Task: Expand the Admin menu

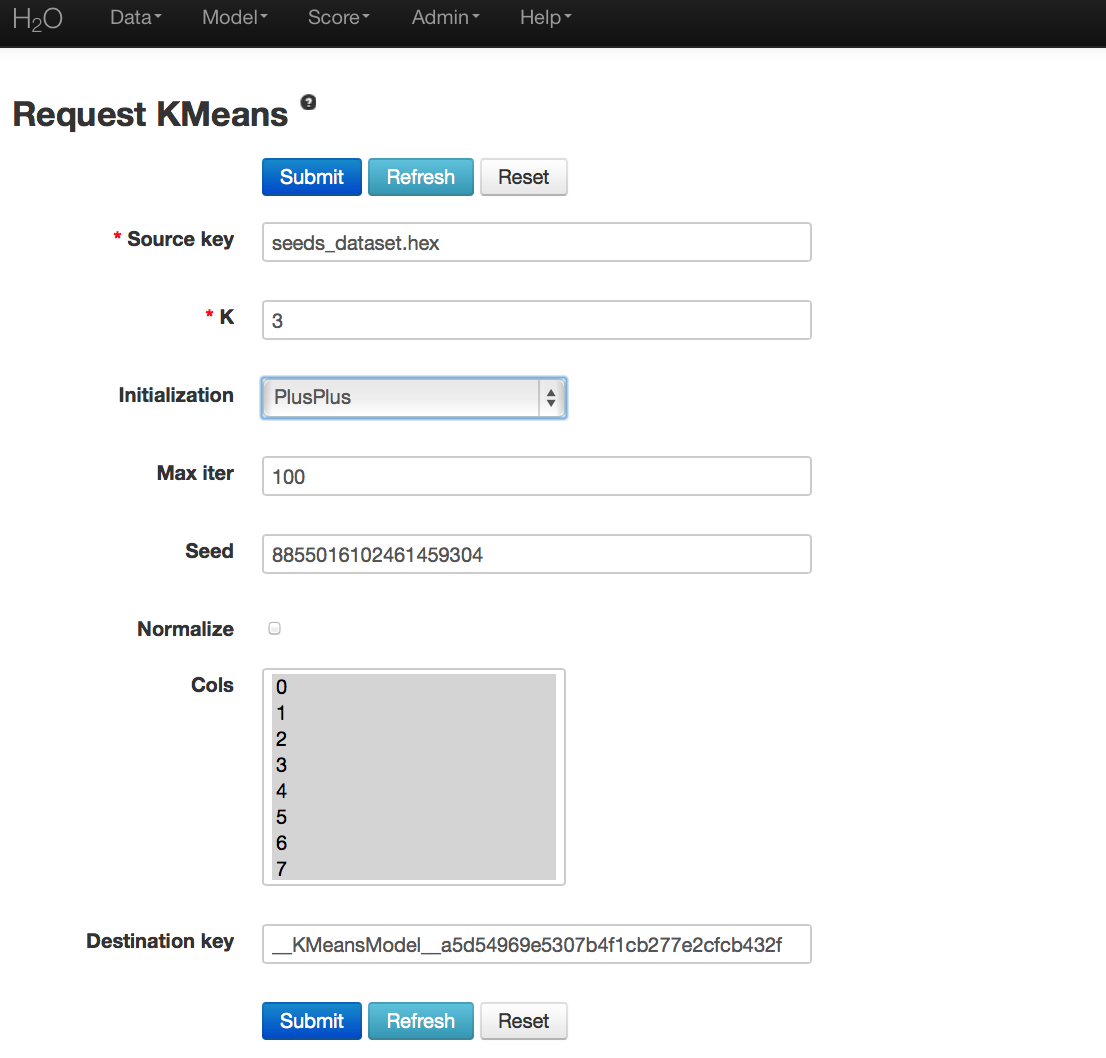Action: (x=444, y=17)
